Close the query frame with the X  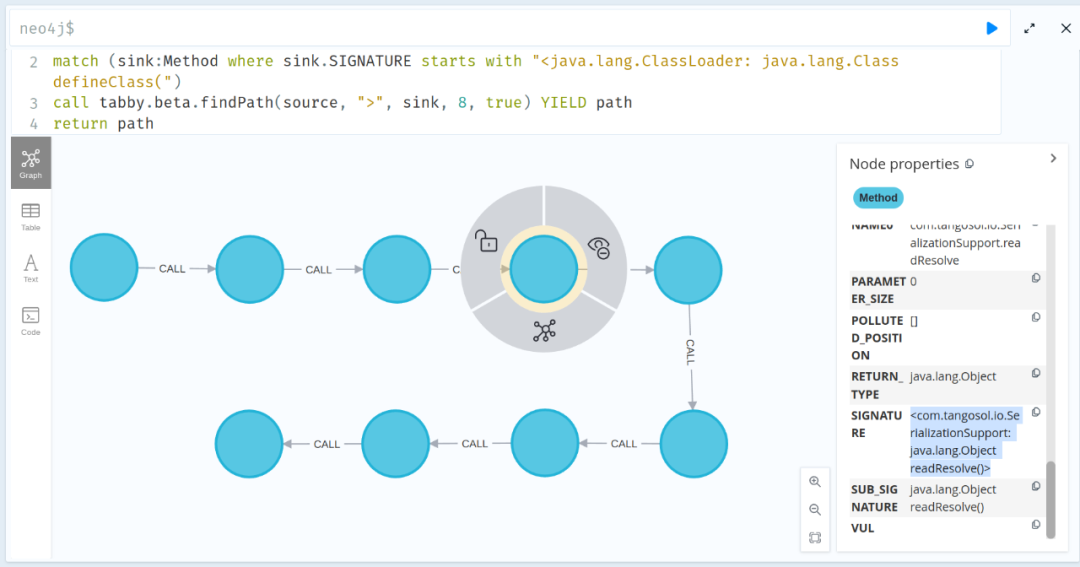tap(1066, 28)
